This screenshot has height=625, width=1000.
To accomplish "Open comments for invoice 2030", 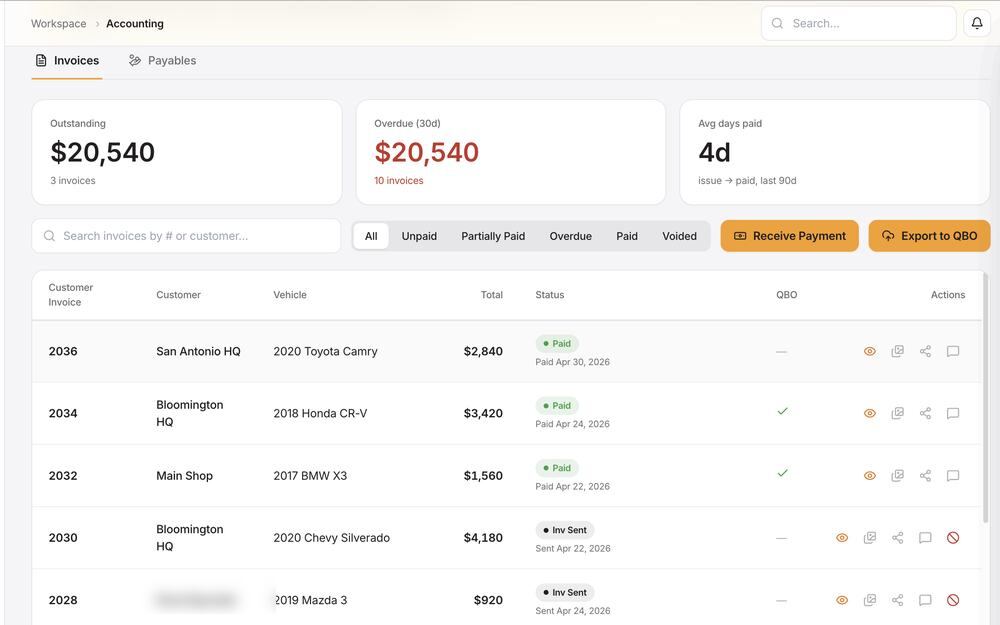I will pos(925,538).
